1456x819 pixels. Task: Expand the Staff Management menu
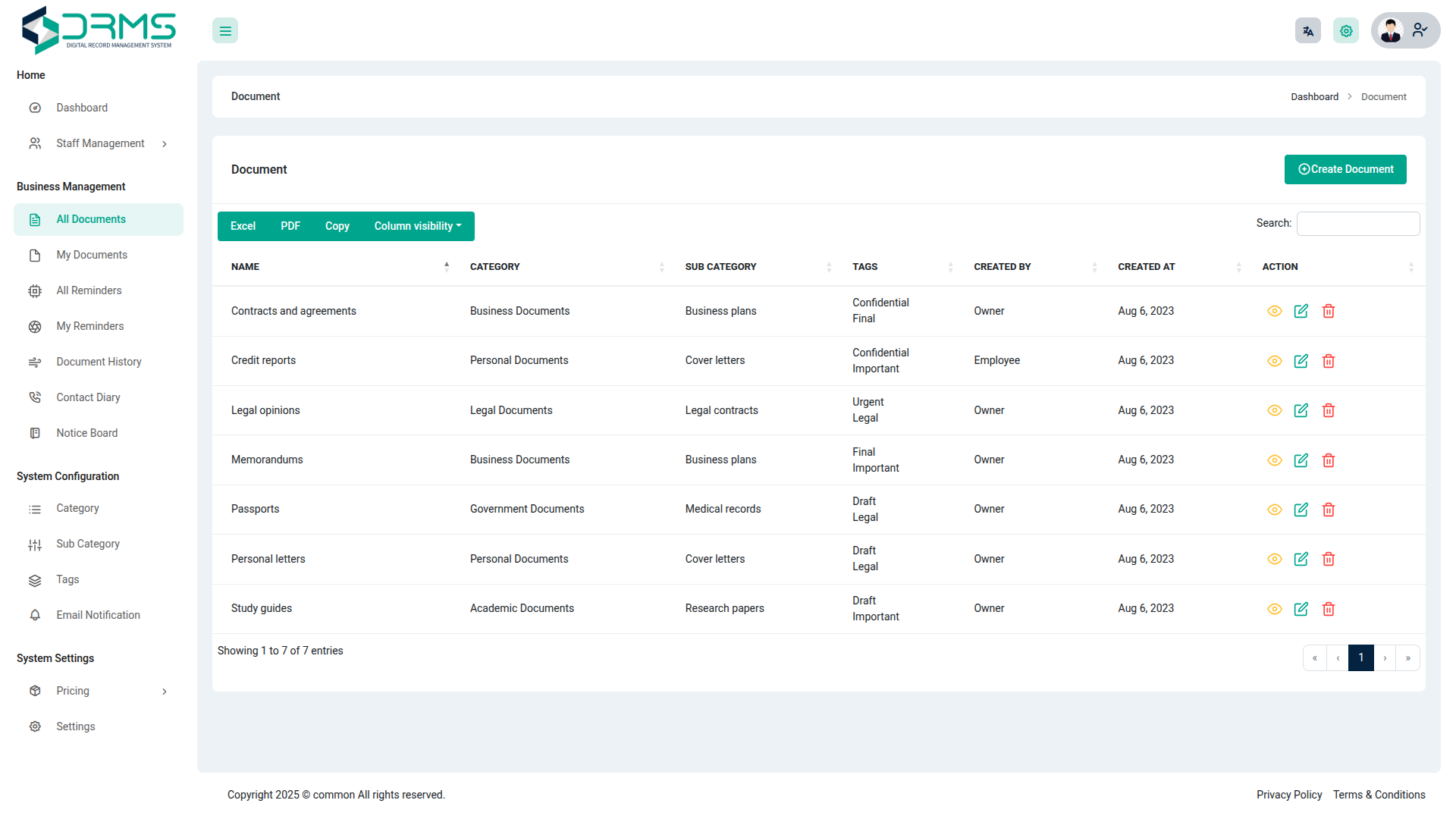pos(99,143)
